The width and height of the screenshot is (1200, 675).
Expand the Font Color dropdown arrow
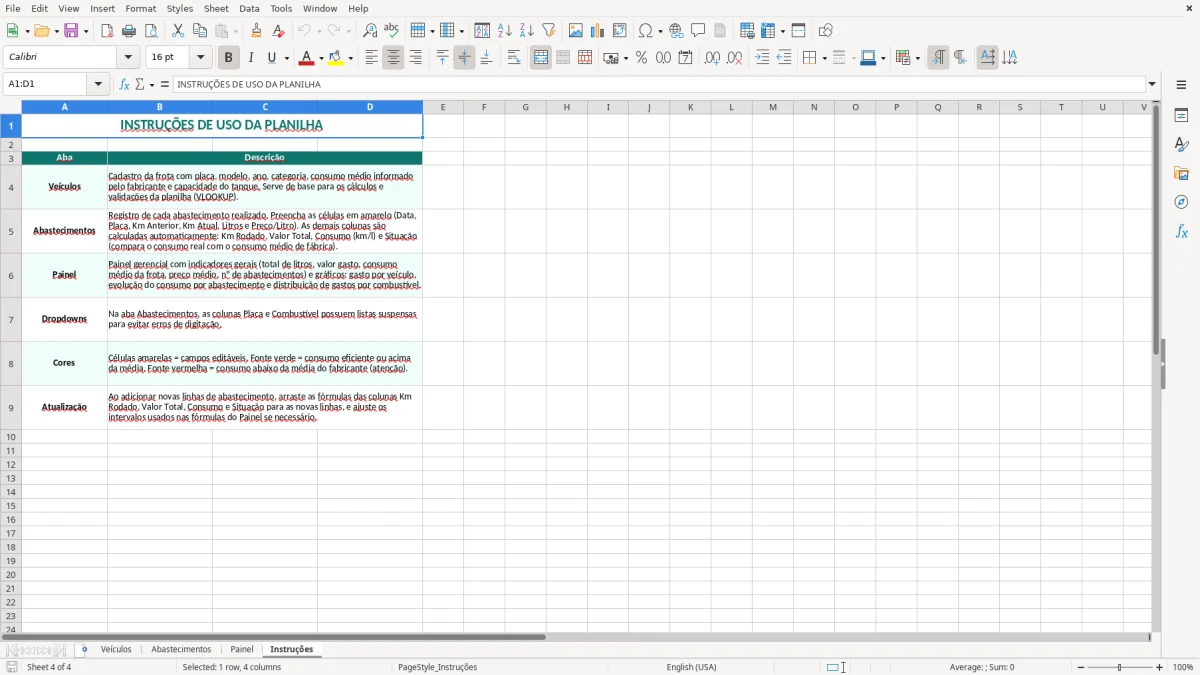click(320, 58)
